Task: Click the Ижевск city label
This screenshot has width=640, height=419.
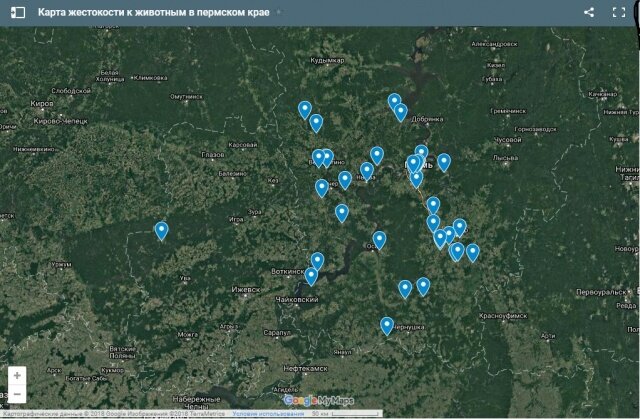Action: (x=245, y=289)
